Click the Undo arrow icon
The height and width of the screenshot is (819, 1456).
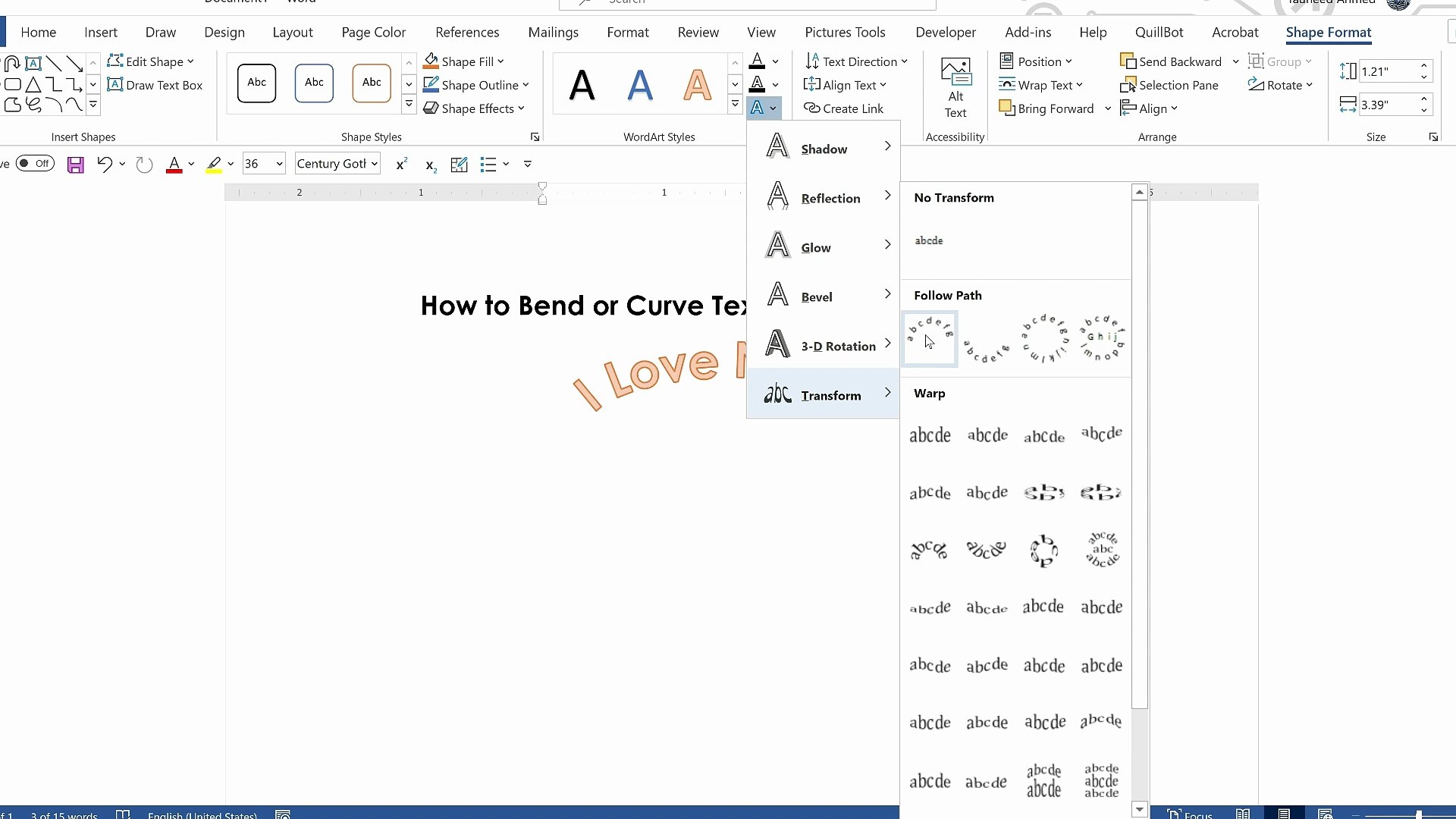[x=105, y=165]
